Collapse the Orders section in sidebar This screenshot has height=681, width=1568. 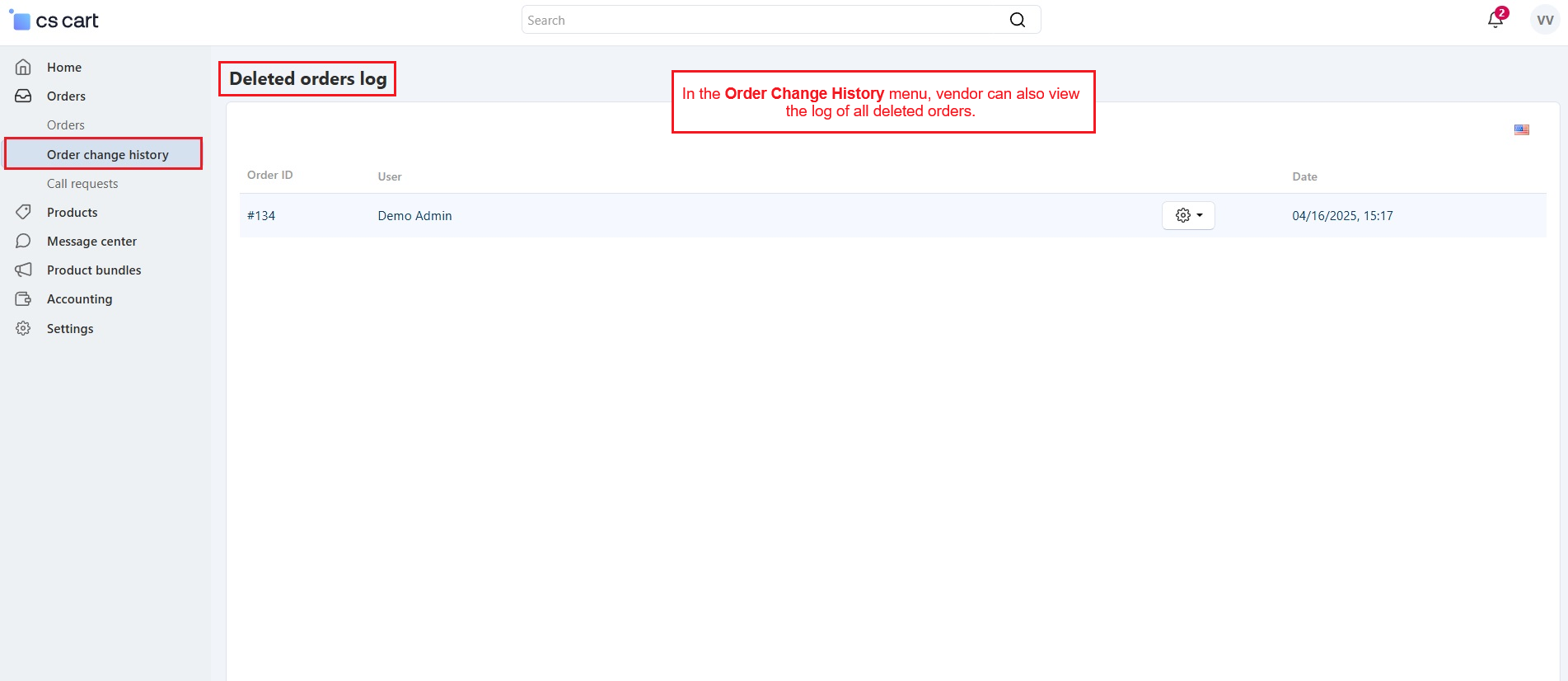[66, 96]
